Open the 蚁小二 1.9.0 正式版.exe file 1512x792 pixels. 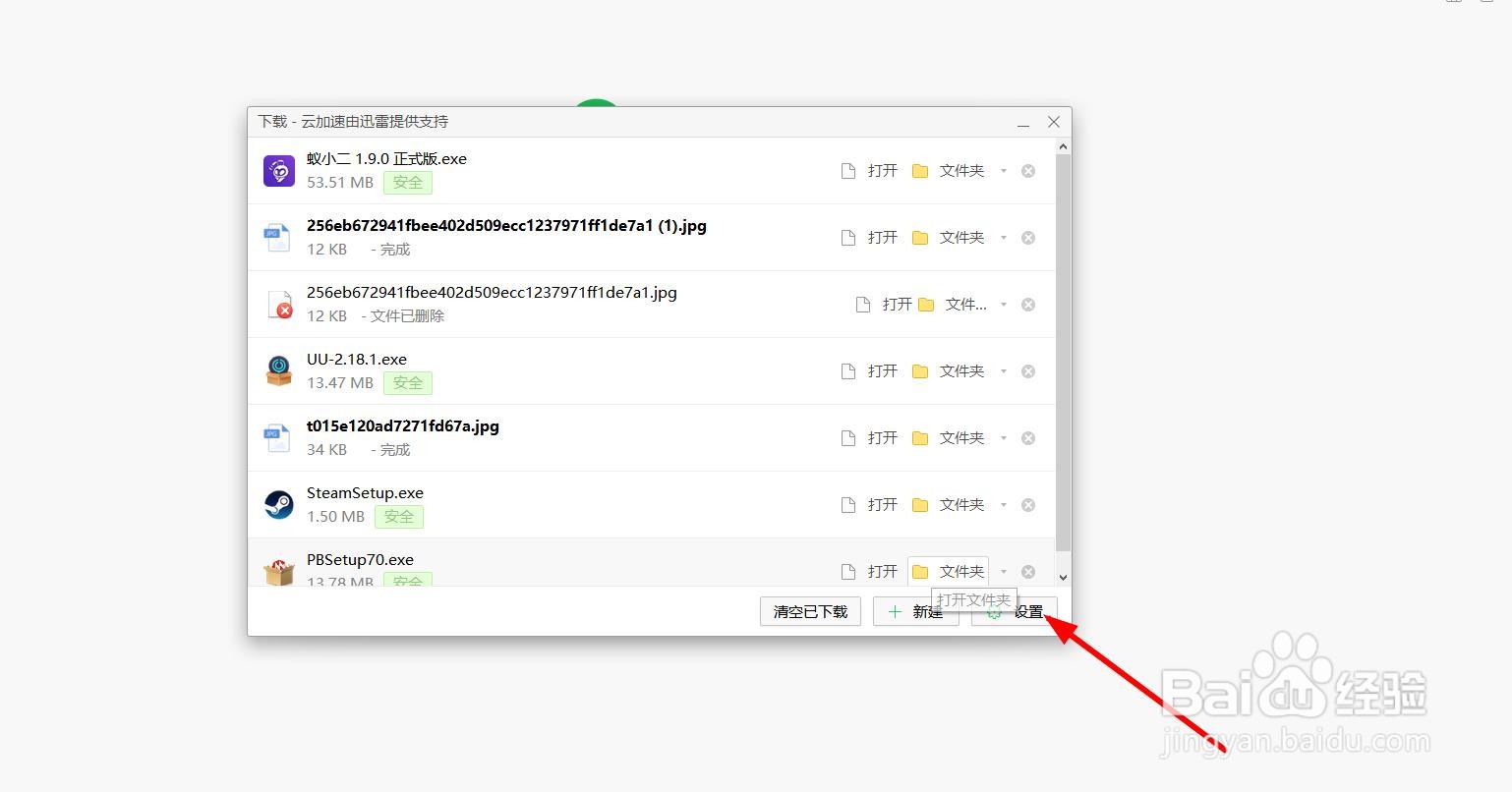[870, 171]
